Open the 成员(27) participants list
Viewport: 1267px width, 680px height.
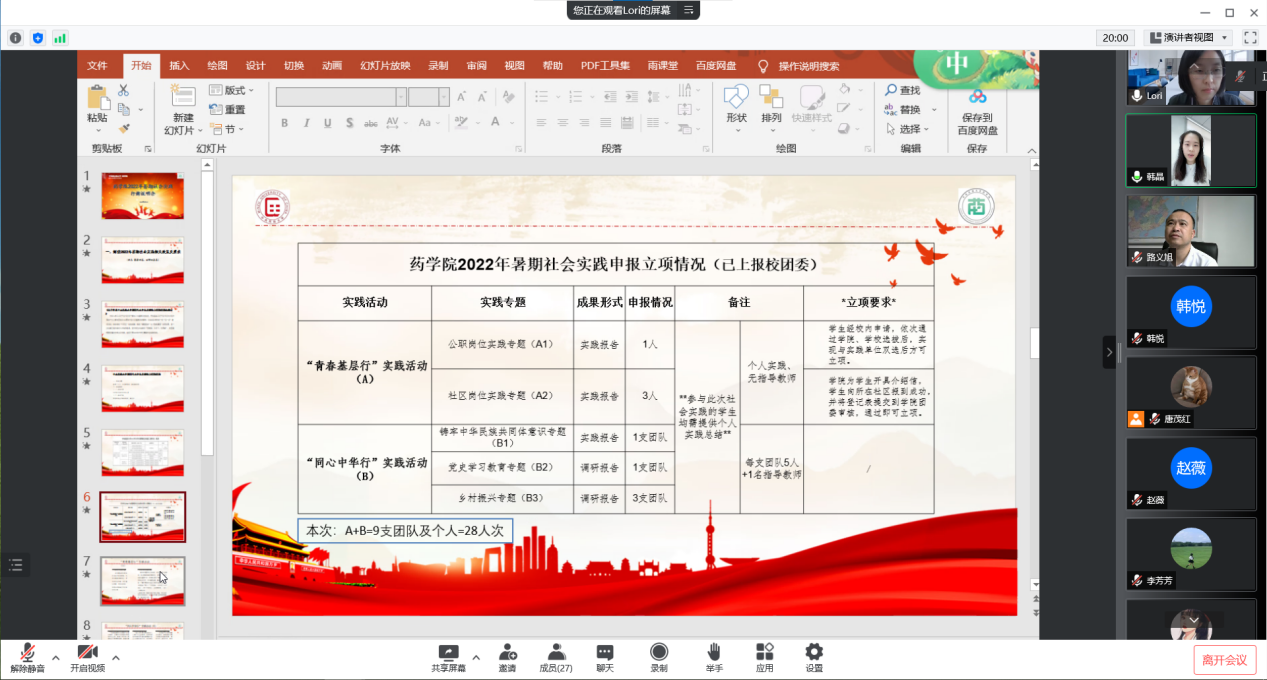[556, 657]
